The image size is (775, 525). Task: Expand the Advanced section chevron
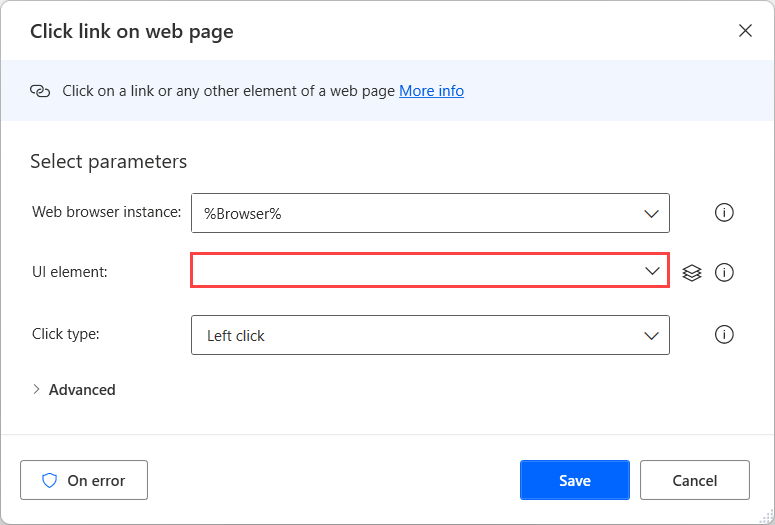click(37, 390)
